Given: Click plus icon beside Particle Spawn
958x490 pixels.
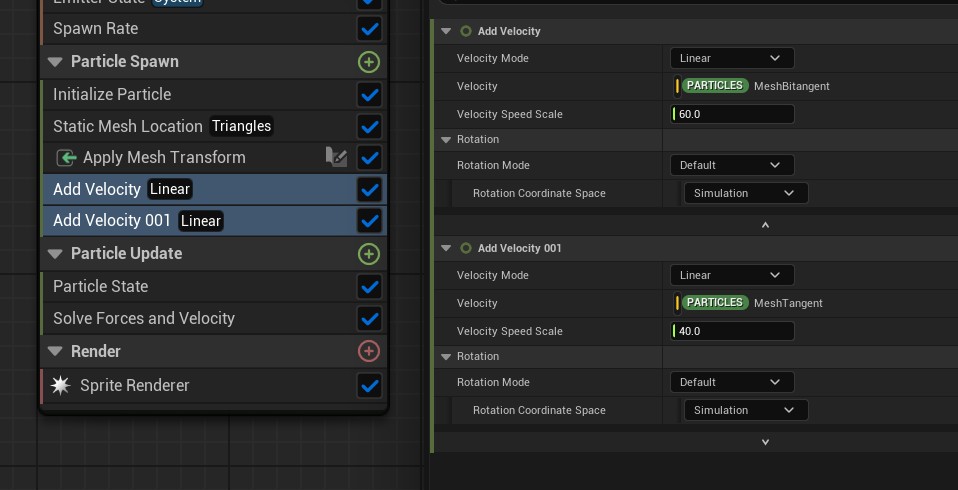Looking at the screenshot, I should 369,62.
